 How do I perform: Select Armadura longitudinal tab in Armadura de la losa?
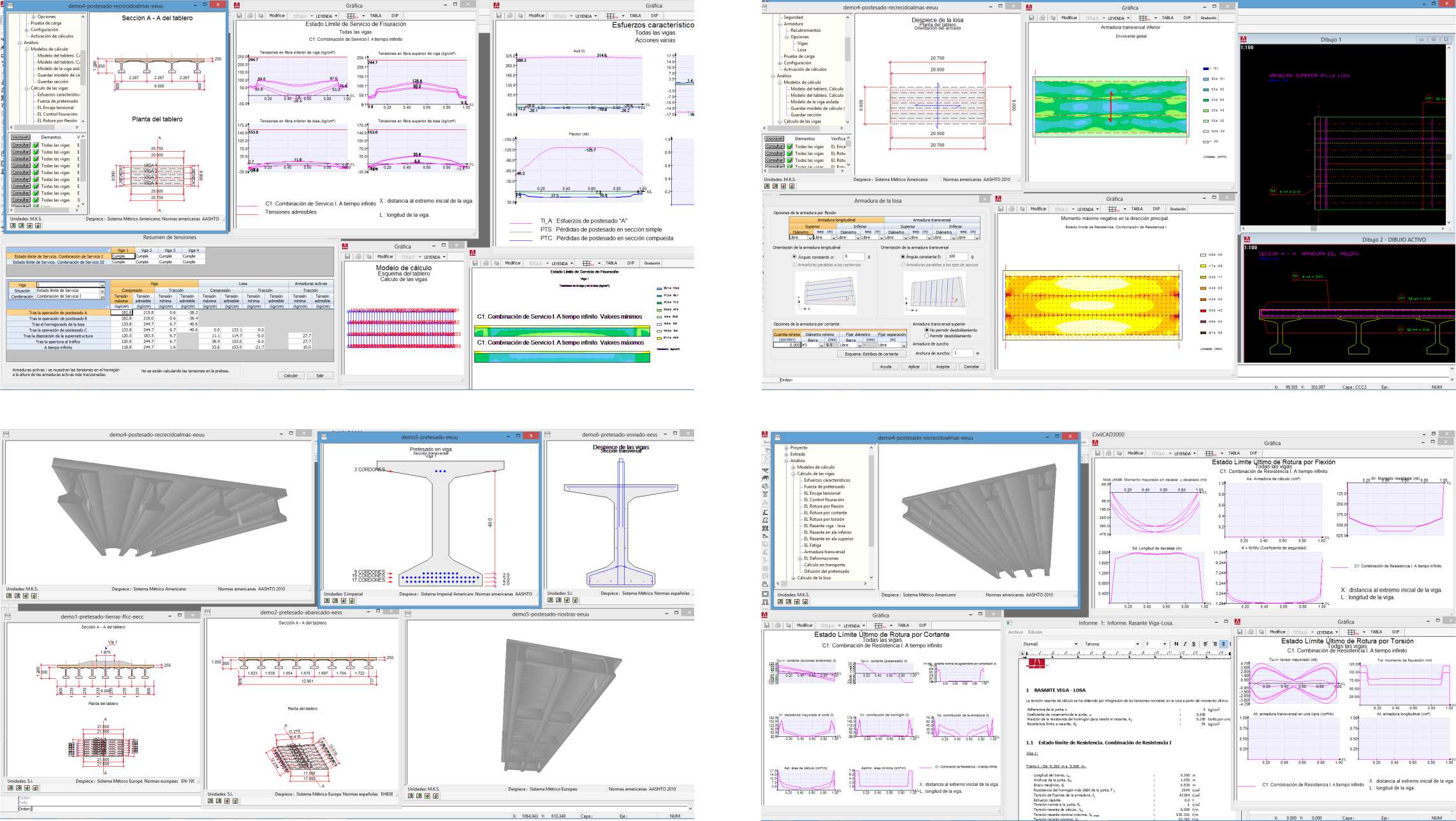pos(836,220)
